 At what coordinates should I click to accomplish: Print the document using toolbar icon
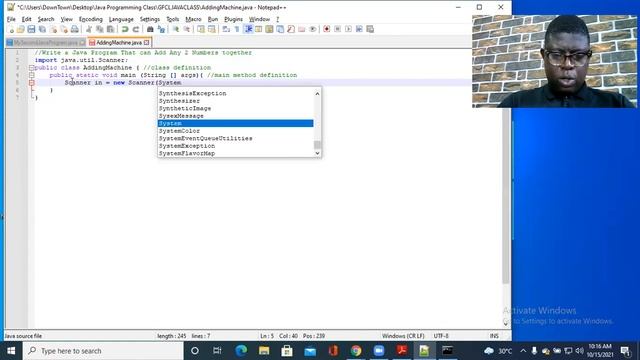tap(74, 29)
